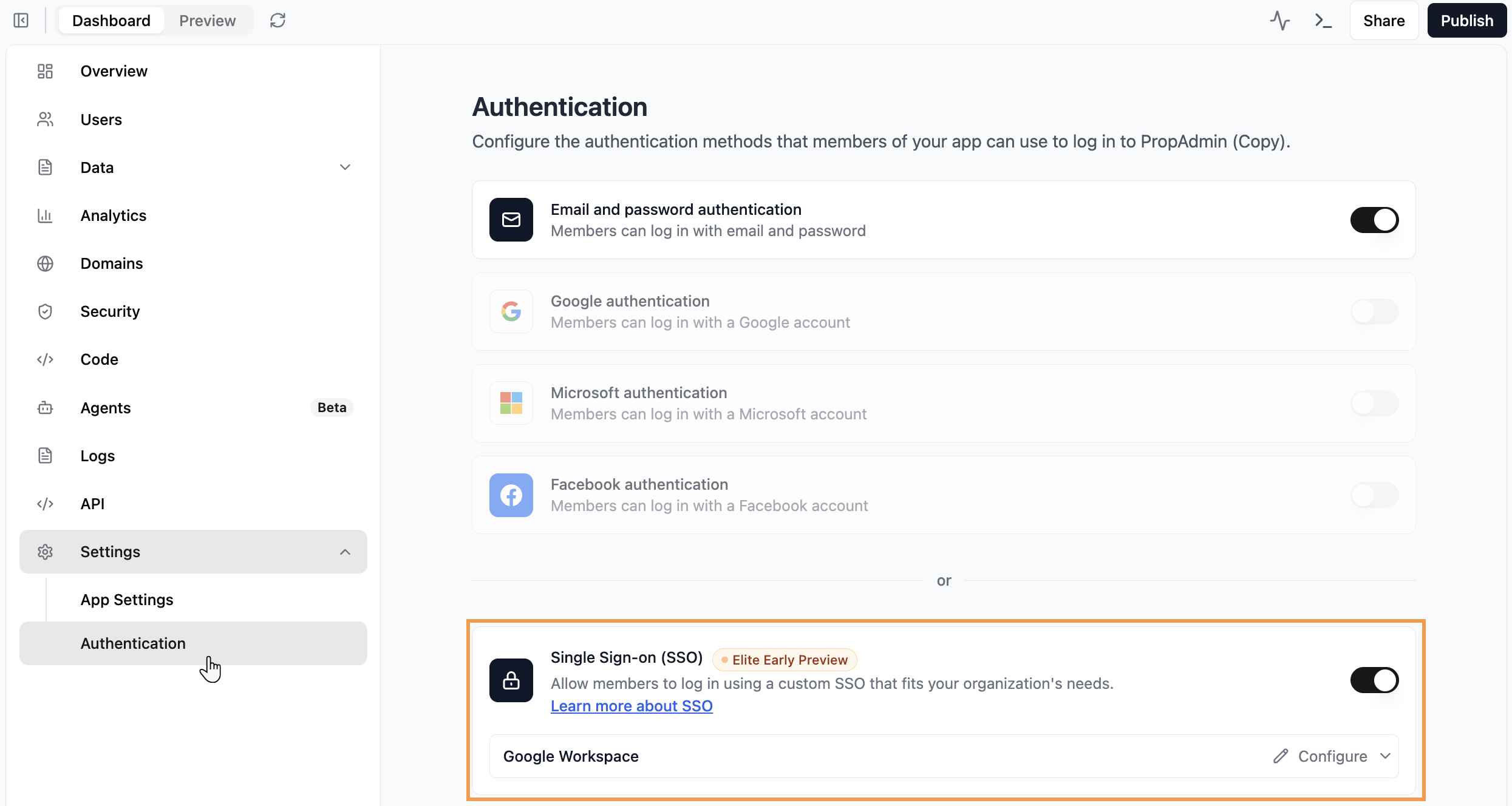Click the Overview grid icon
Screen dimensions: 1512x806
(45, 71)
